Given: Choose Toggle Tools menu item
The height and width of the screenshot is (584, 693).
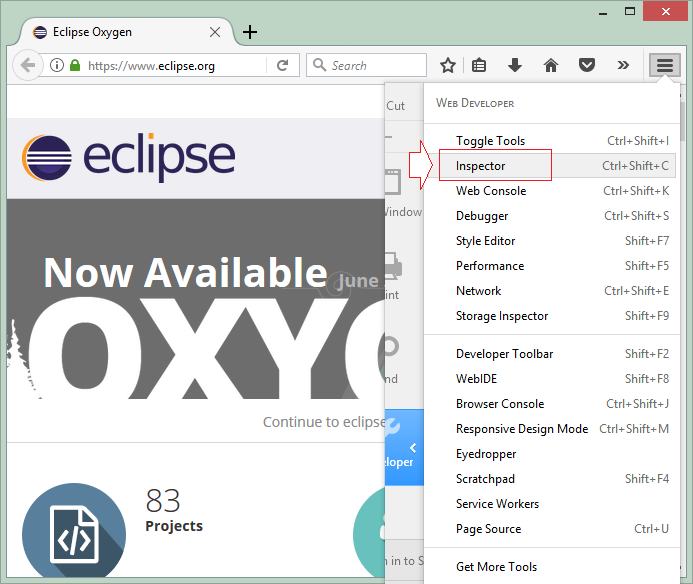Looking at the screenshot, I should (x=551, y=141).
